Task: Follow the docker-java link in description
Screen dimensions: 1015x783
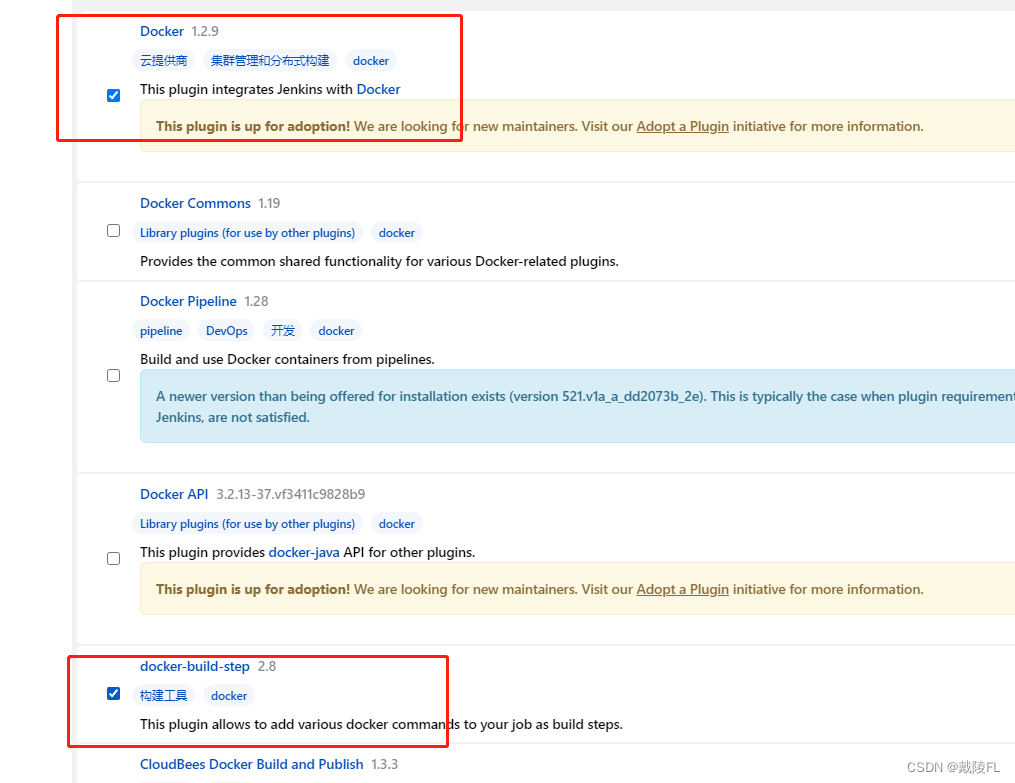Action: 304,553
